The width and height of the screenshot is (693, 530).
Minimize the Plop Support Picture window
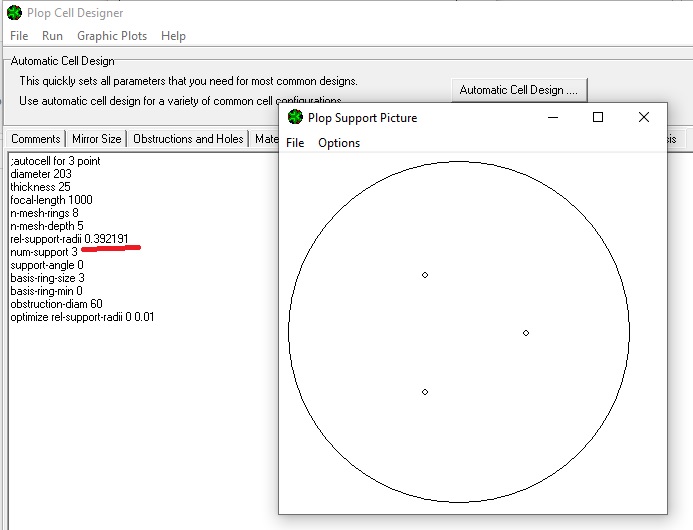(553, 117)
